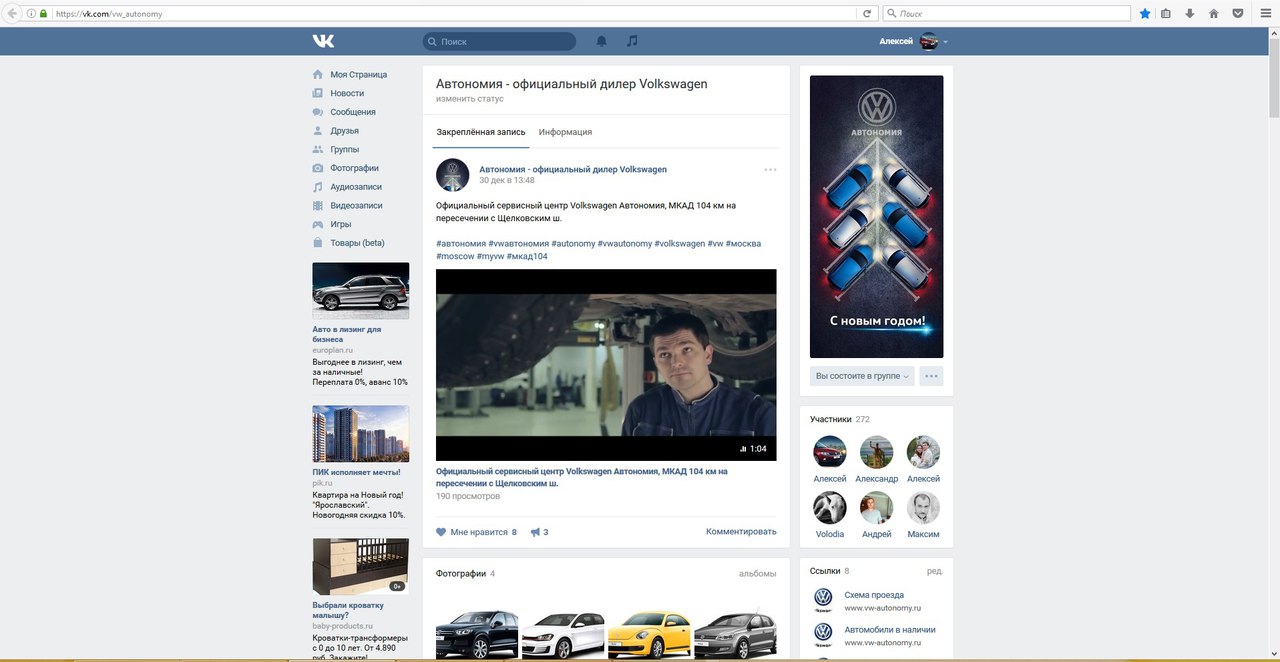Open the #vwautonomy hashtag
Viewport: 1280px width, 662px height.
point(624,244)
